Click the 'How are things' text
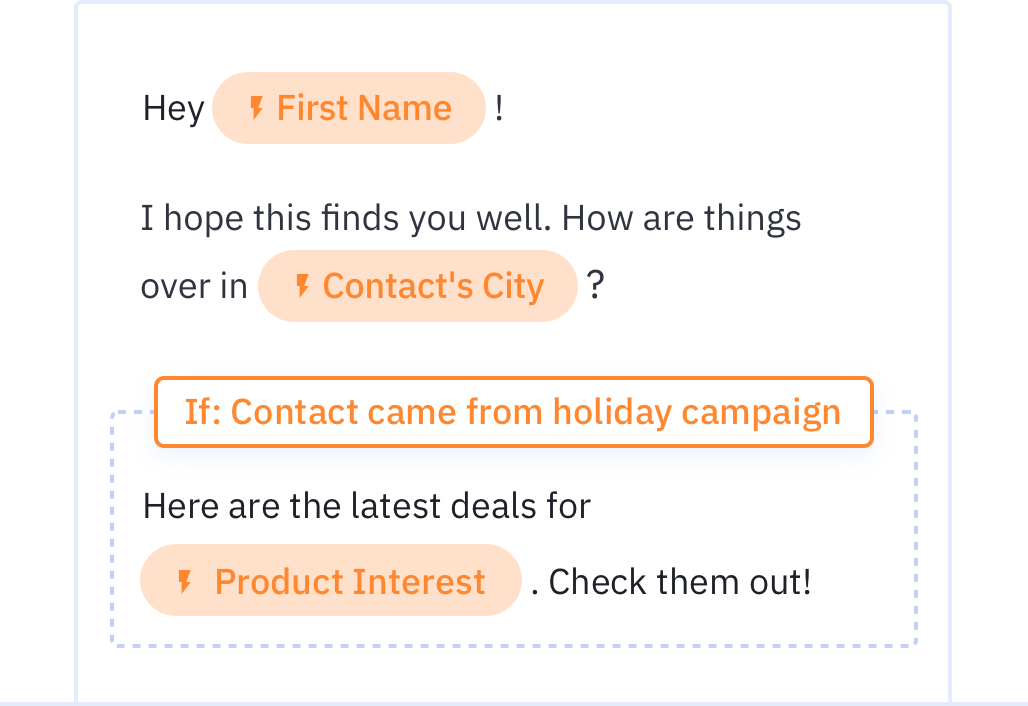Image resolution: width=1028 pixels, height=706 pixels. pyautogui.click(x=682, y=218)
